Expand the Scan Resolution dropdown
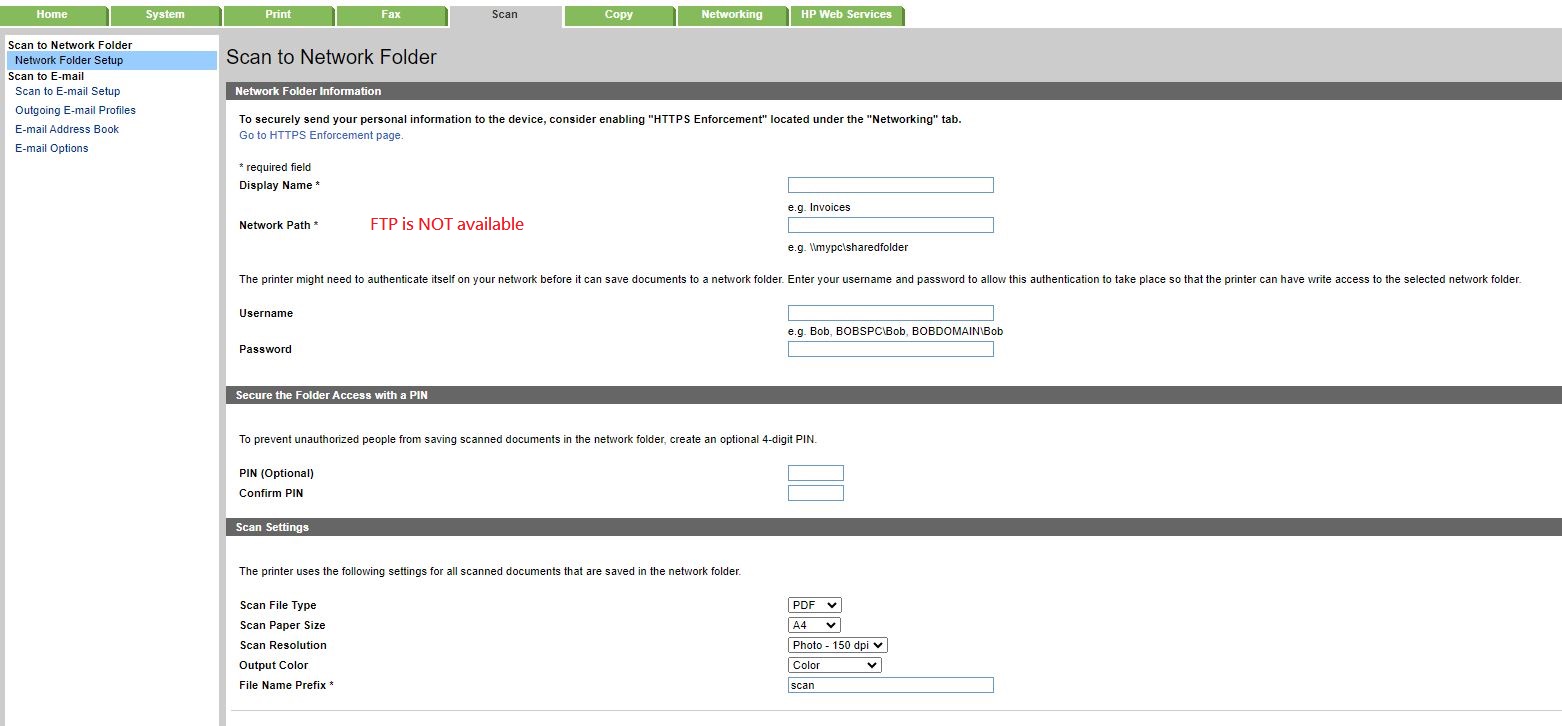1562x726 pixels. (838, 645)
